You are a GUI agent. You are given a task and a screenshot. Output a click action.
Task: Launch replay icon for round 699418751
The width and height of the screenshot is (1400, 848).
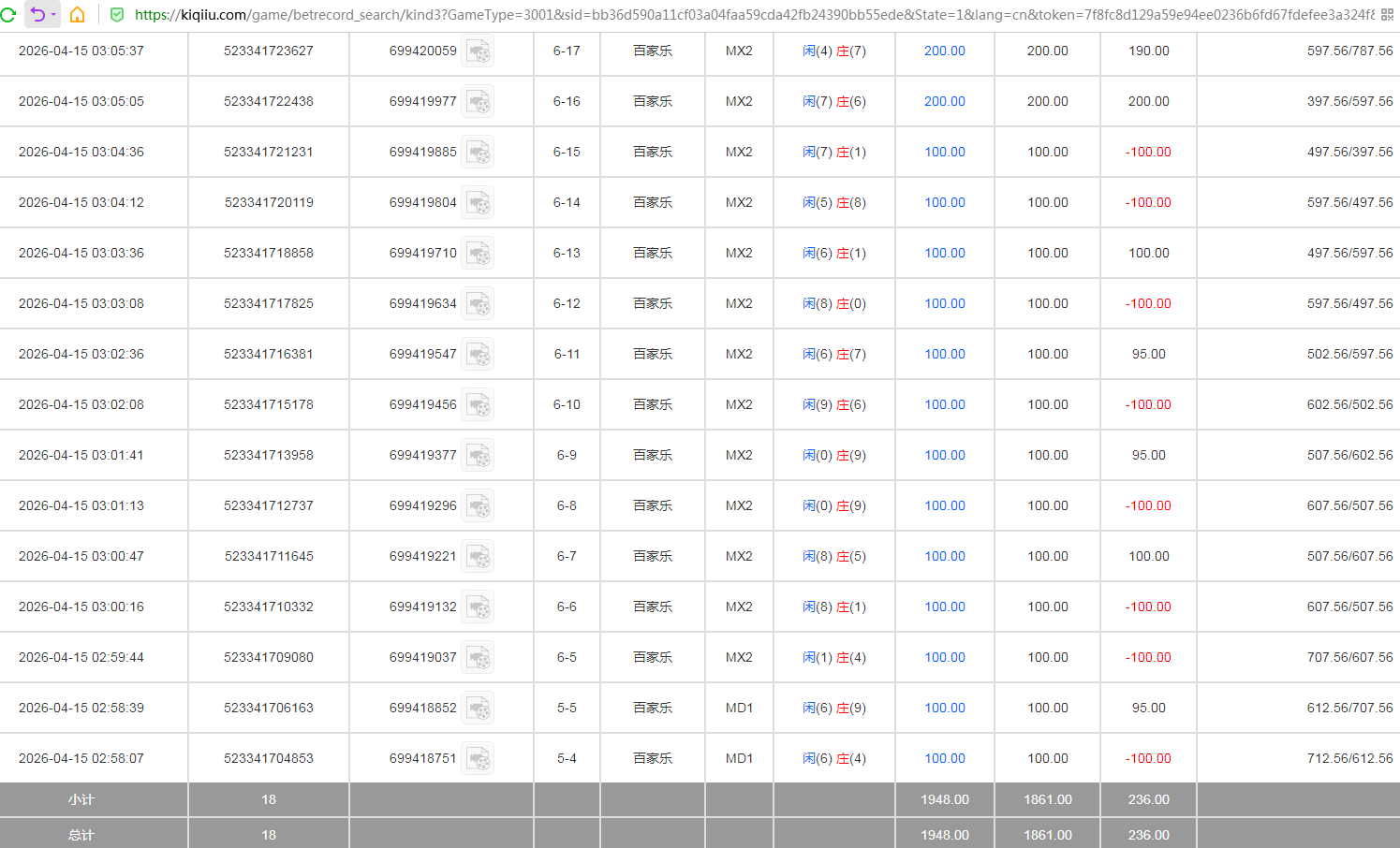coord(479,759)
